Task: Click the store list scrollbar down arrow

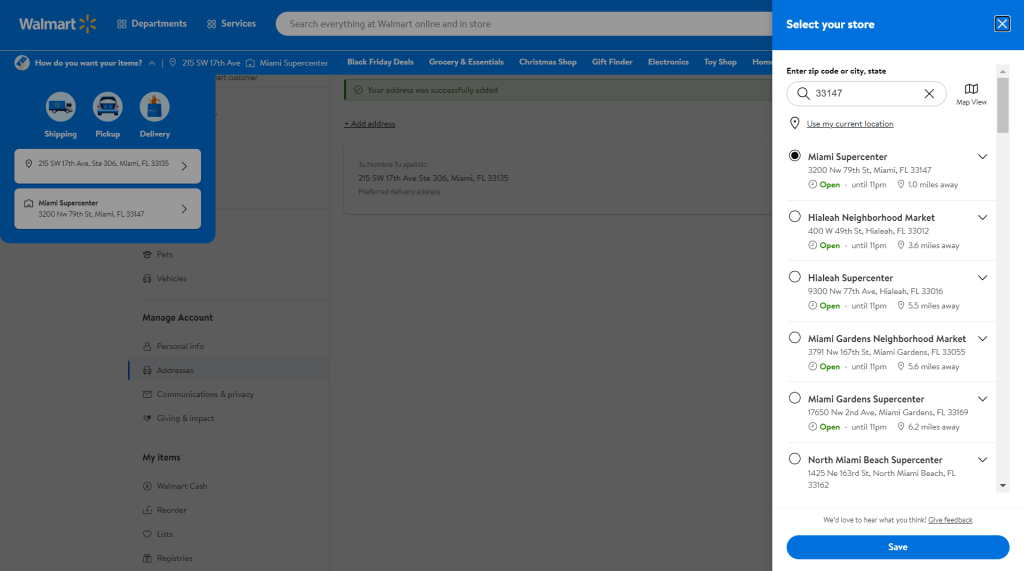Action: (x=1002, y=486)
